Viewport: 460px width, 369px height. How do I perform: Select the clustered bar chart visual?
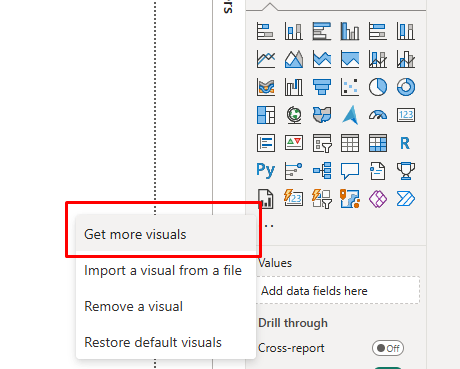click(x=322, y=31)
